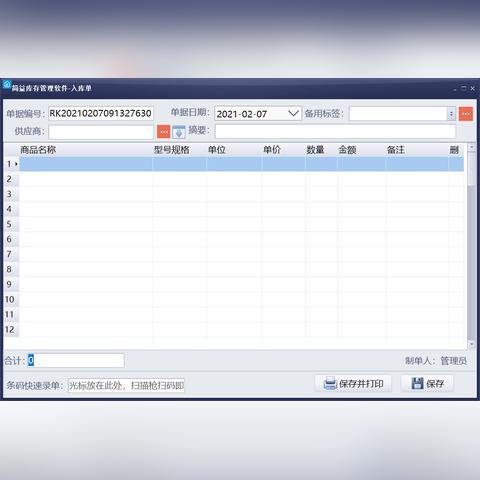Minimize the 入库单 window
This screenshot has width=480, height=480.
[455, 89]
